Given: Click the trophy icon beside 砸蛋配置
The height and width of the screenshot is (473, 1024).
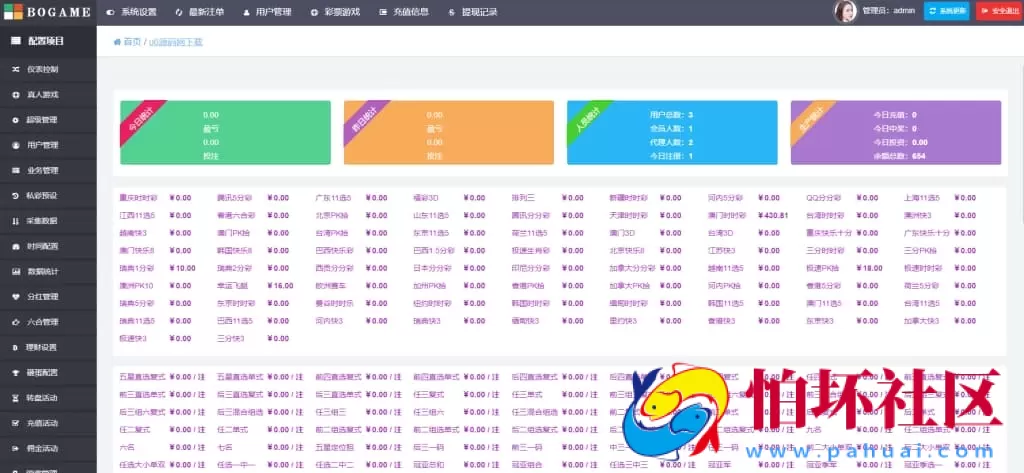Looking at the screenshot, I should point(15,372).
